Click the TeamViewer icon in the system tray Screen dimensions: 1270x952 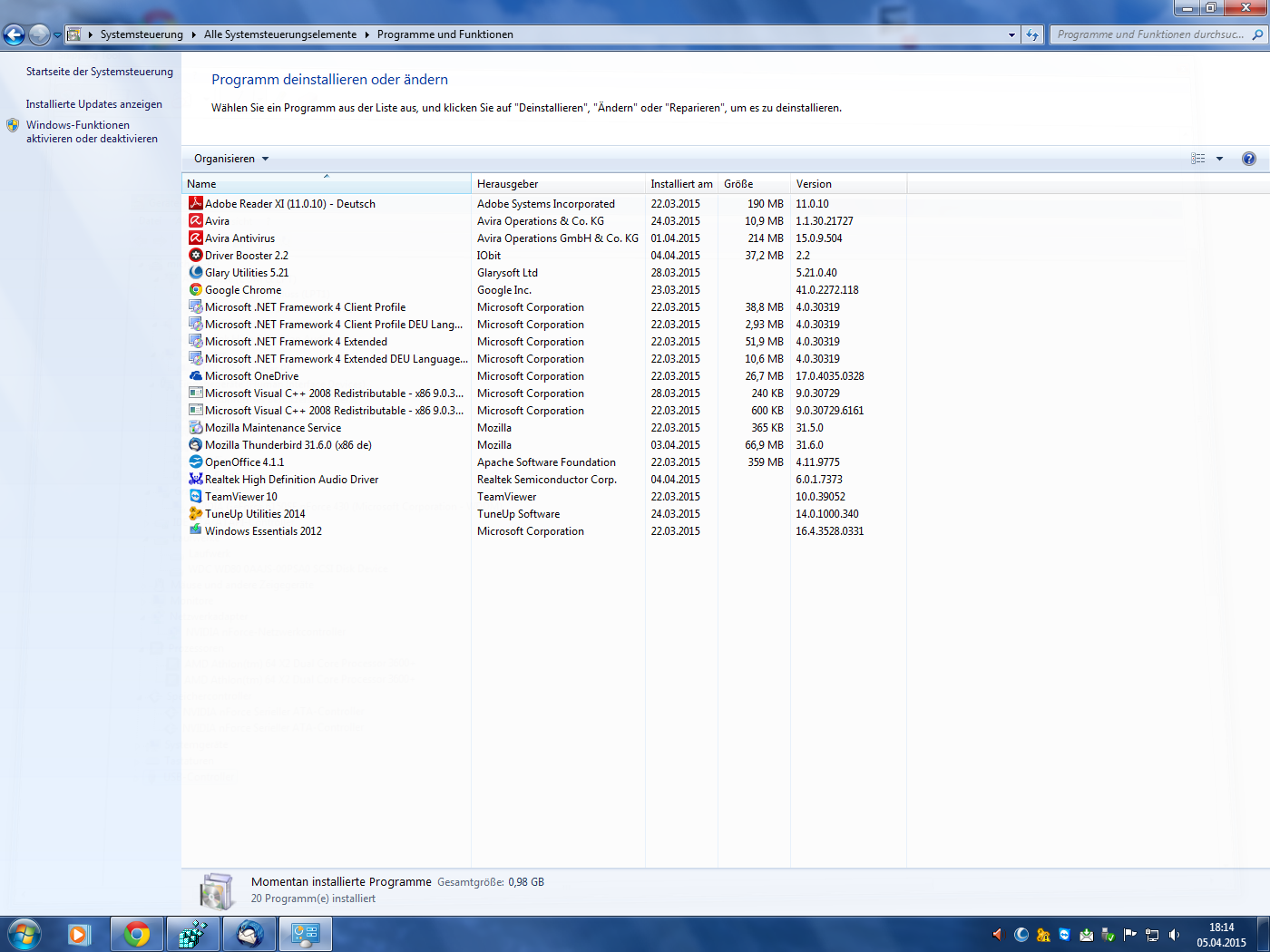pos(1065,935)
